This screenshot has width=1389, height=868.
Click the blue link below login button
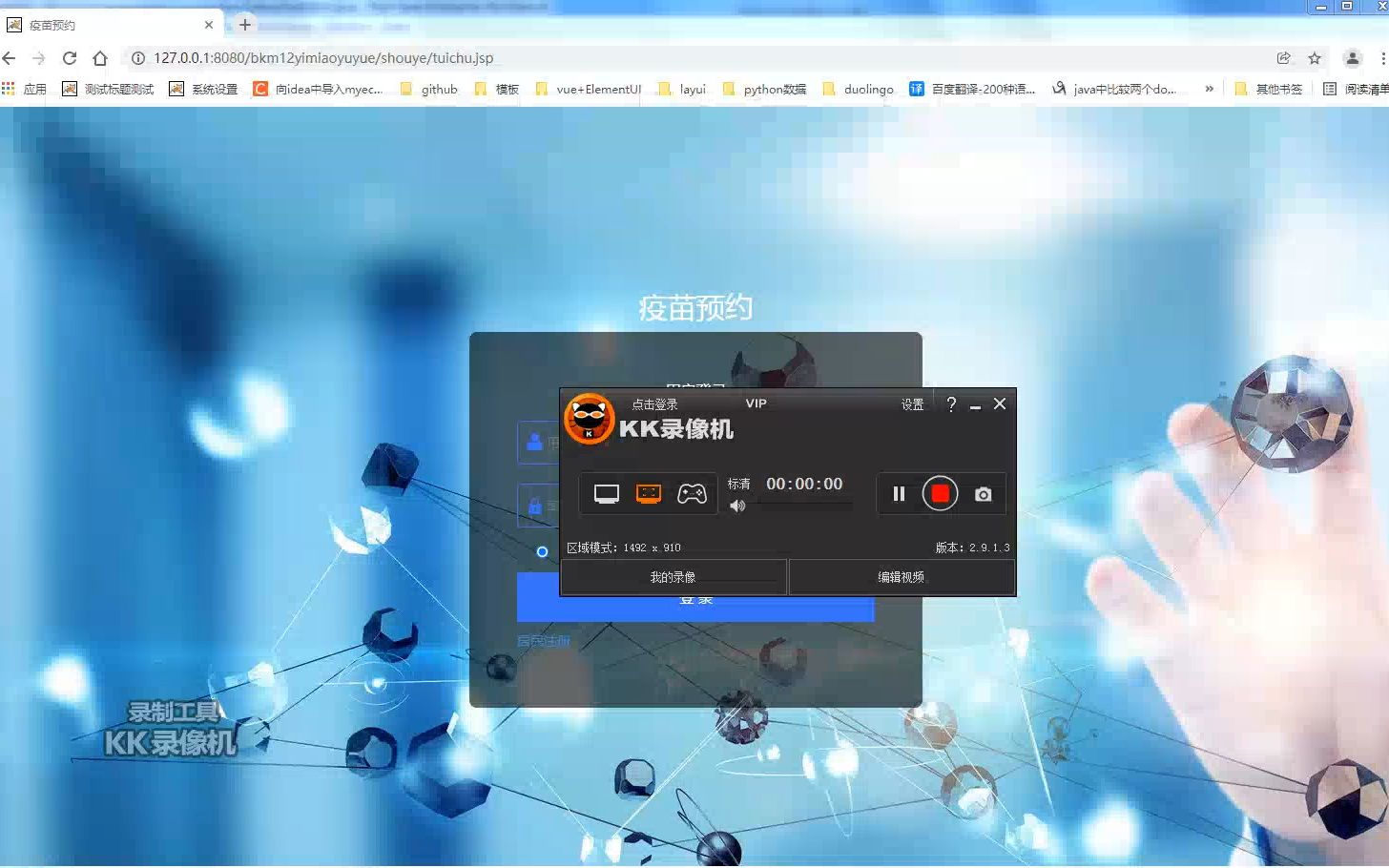[543, 641]
